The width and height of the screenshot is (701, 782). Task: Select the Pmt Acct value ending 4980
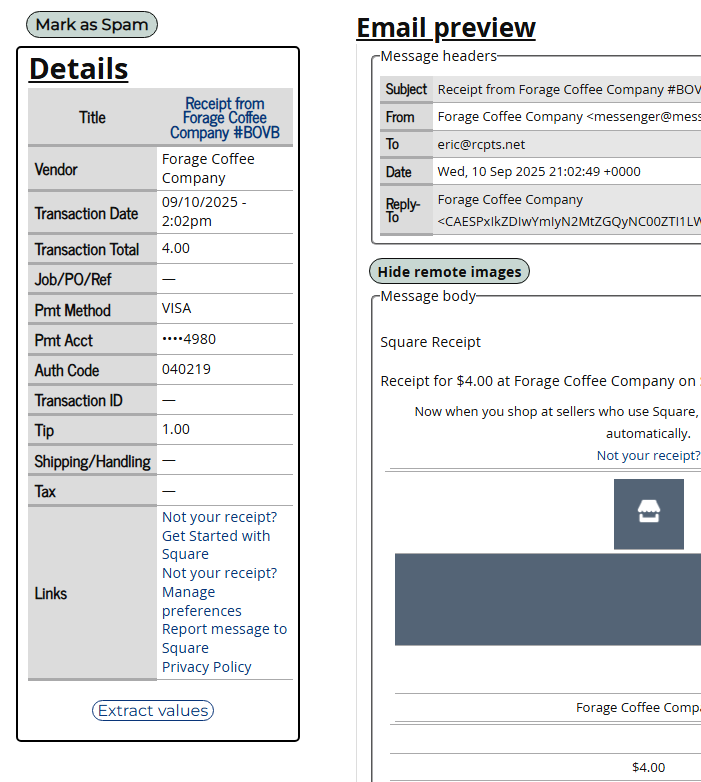coord(188,339)
